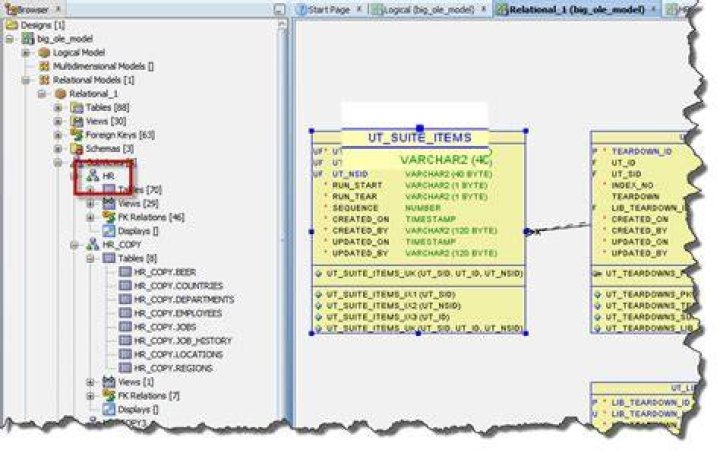Select HR_COPY.JOBS in the tree
Image resolution: width=720 pixels, height=453 pixels.
click(165, 327)
